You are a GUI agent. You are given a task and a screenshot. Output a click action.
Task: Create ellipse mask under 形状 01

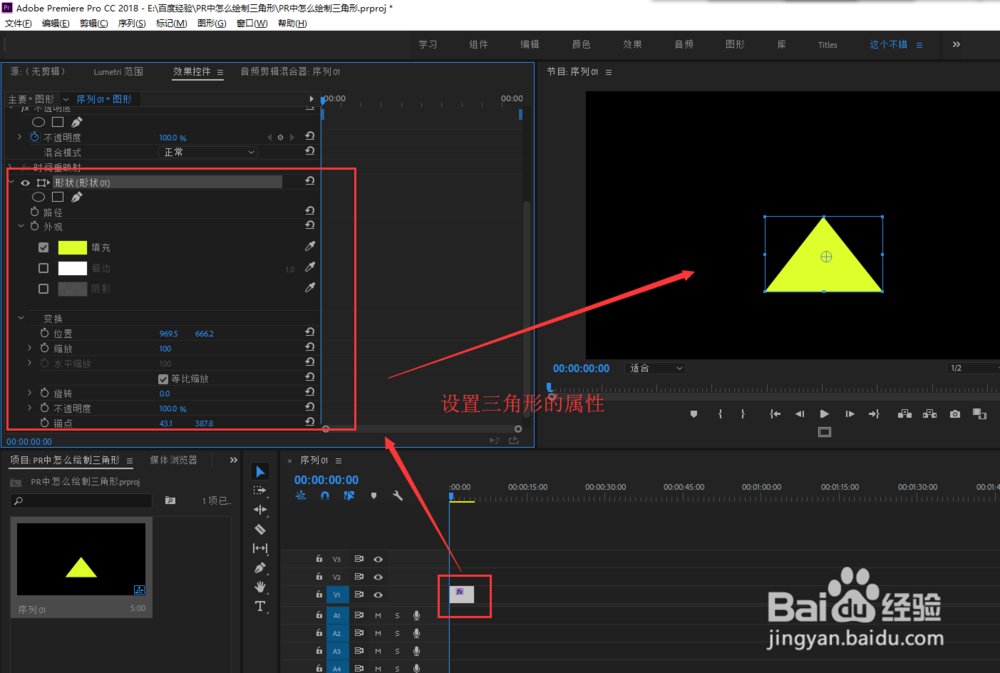click(x=38, y=197)
